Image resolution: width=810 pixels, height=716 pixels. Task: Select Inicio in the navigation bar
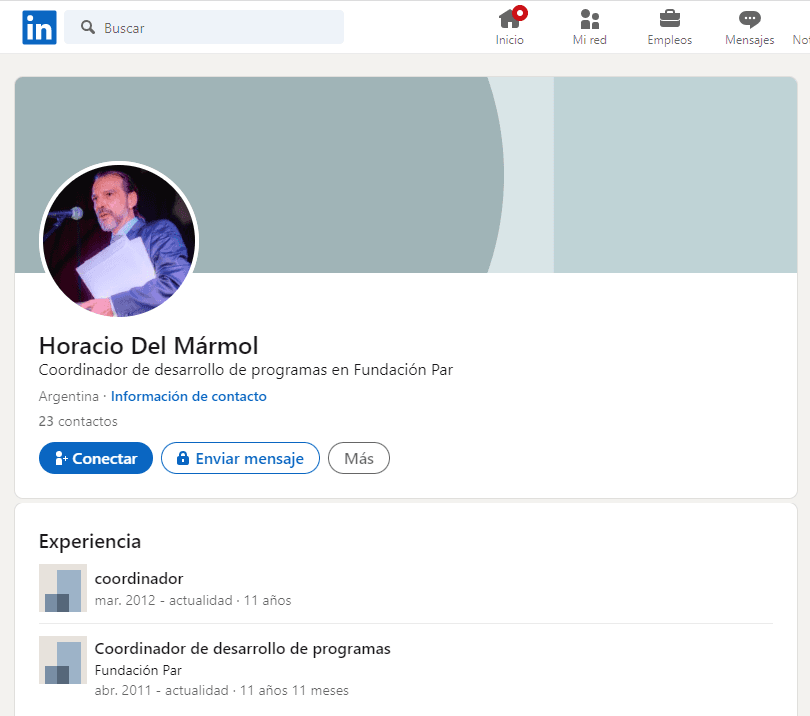click(x=509, y=40)
